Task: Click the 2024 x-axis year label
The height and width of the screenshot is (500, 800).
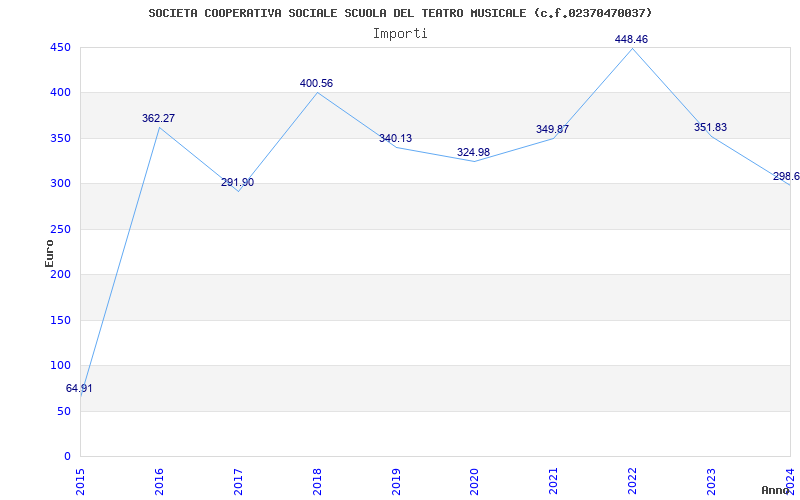Action: pos(790,481)
